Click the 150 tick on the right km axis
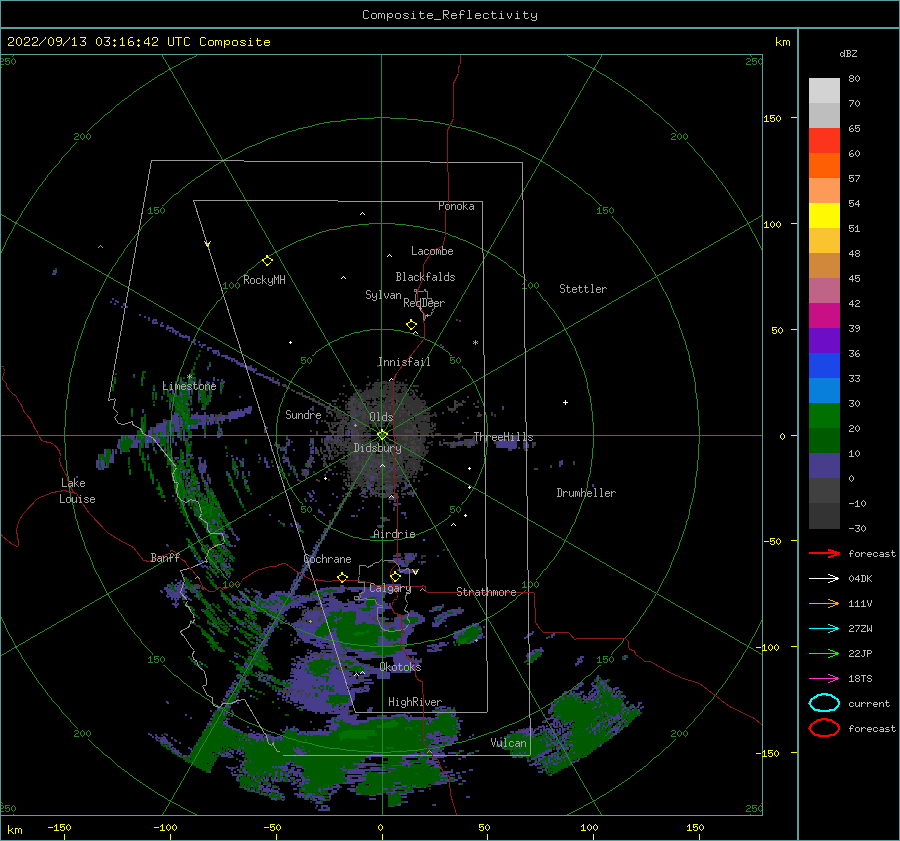Screen dimensions: 900x841 point(773,118)
